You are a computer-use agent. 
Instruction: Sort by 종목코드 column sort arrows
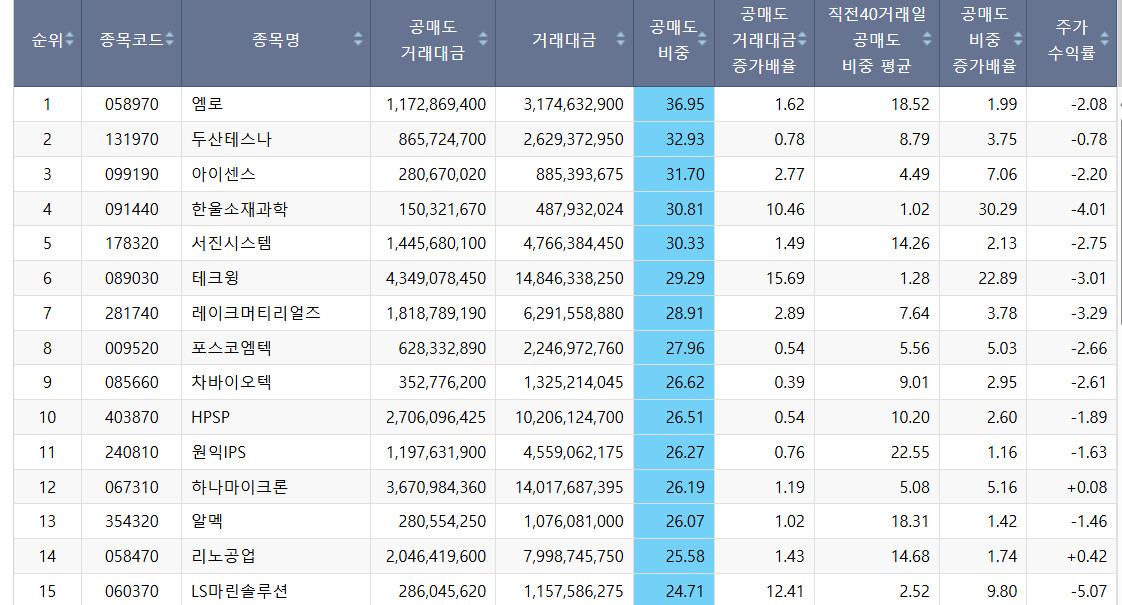pos(170,39)
